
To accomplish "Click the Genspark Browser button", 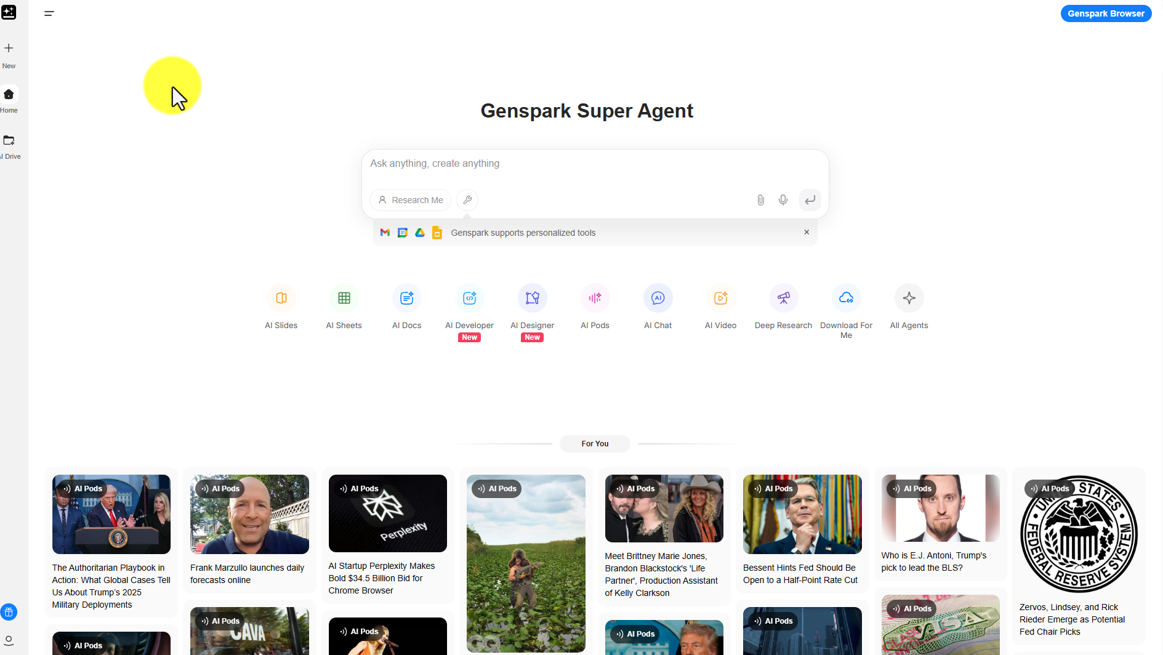I will pos(1106,13).
